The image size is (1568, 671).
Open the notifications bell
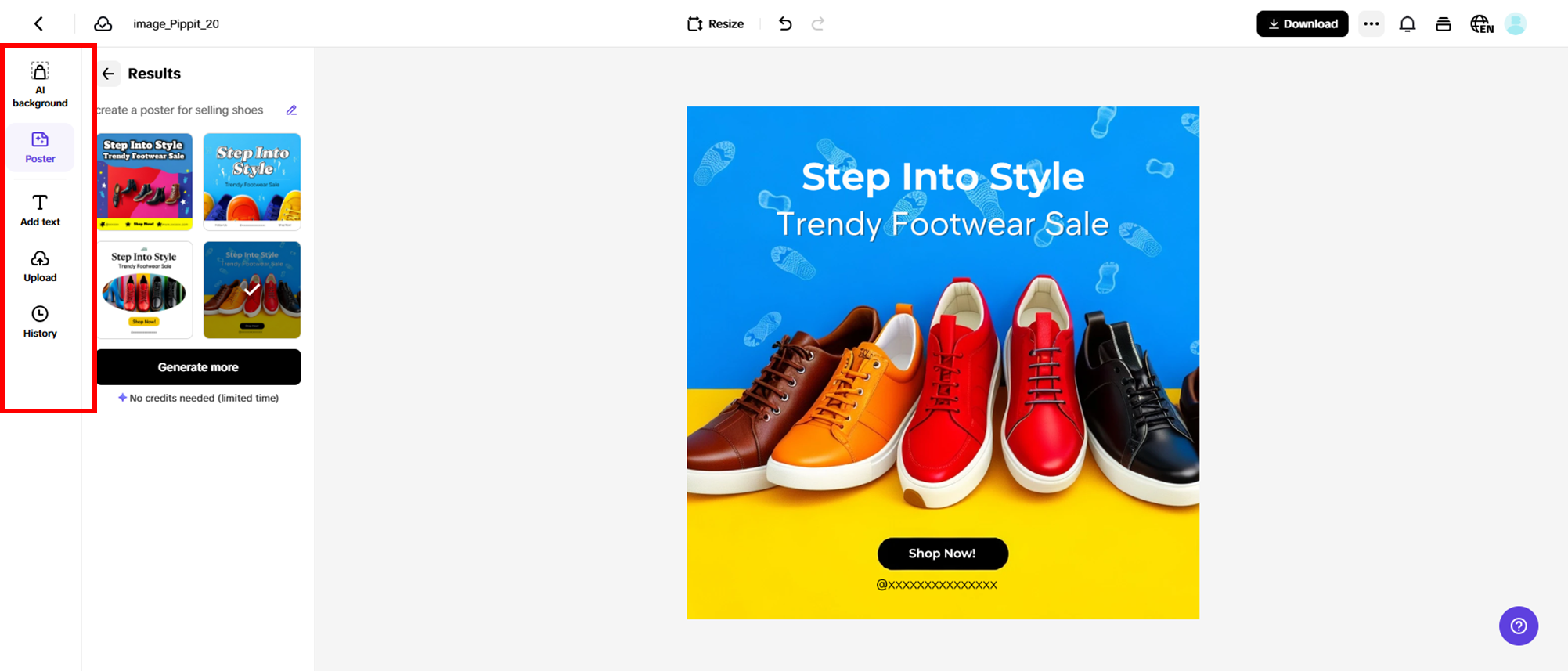click(1407, 23)
